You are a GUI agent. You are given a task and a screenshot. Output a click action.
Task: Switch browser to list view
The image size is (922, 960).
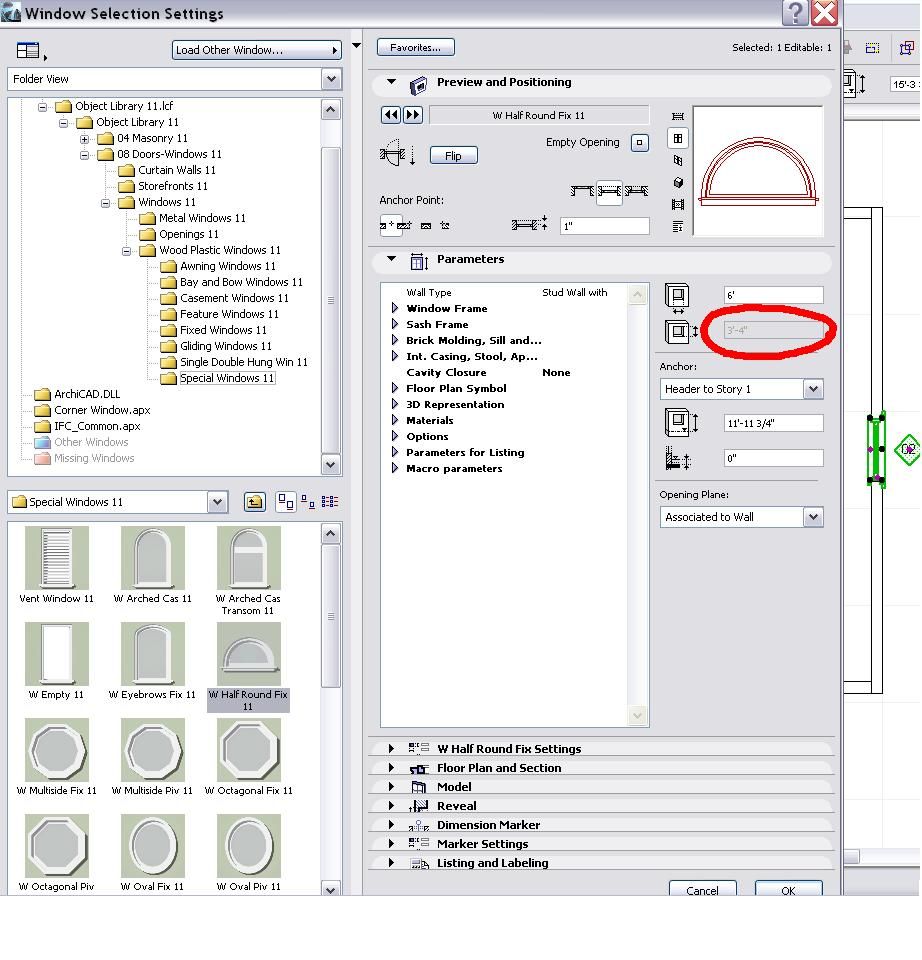pyautogui.click(x=329, y=502)
